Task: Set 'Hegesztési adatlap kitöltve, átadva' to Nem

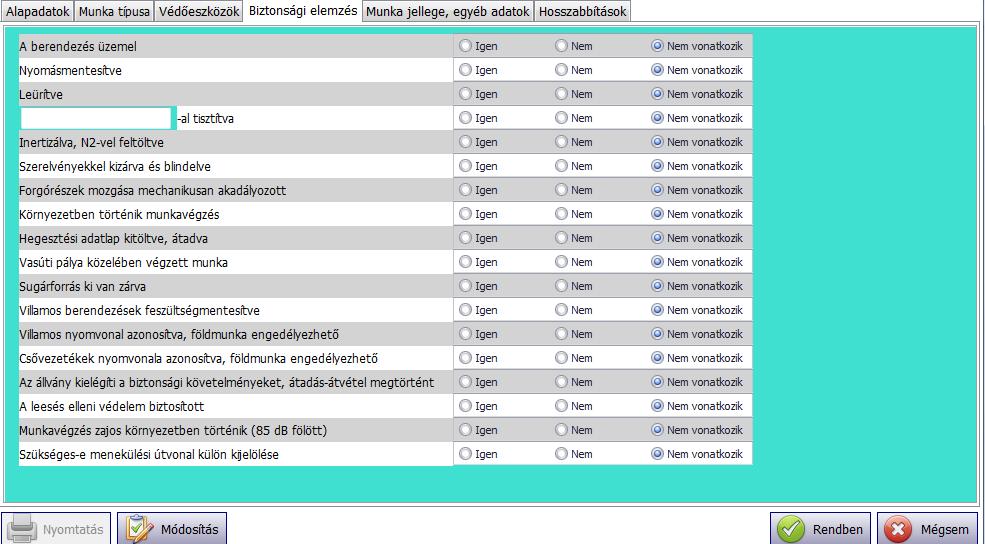Action: click(574, 237)
